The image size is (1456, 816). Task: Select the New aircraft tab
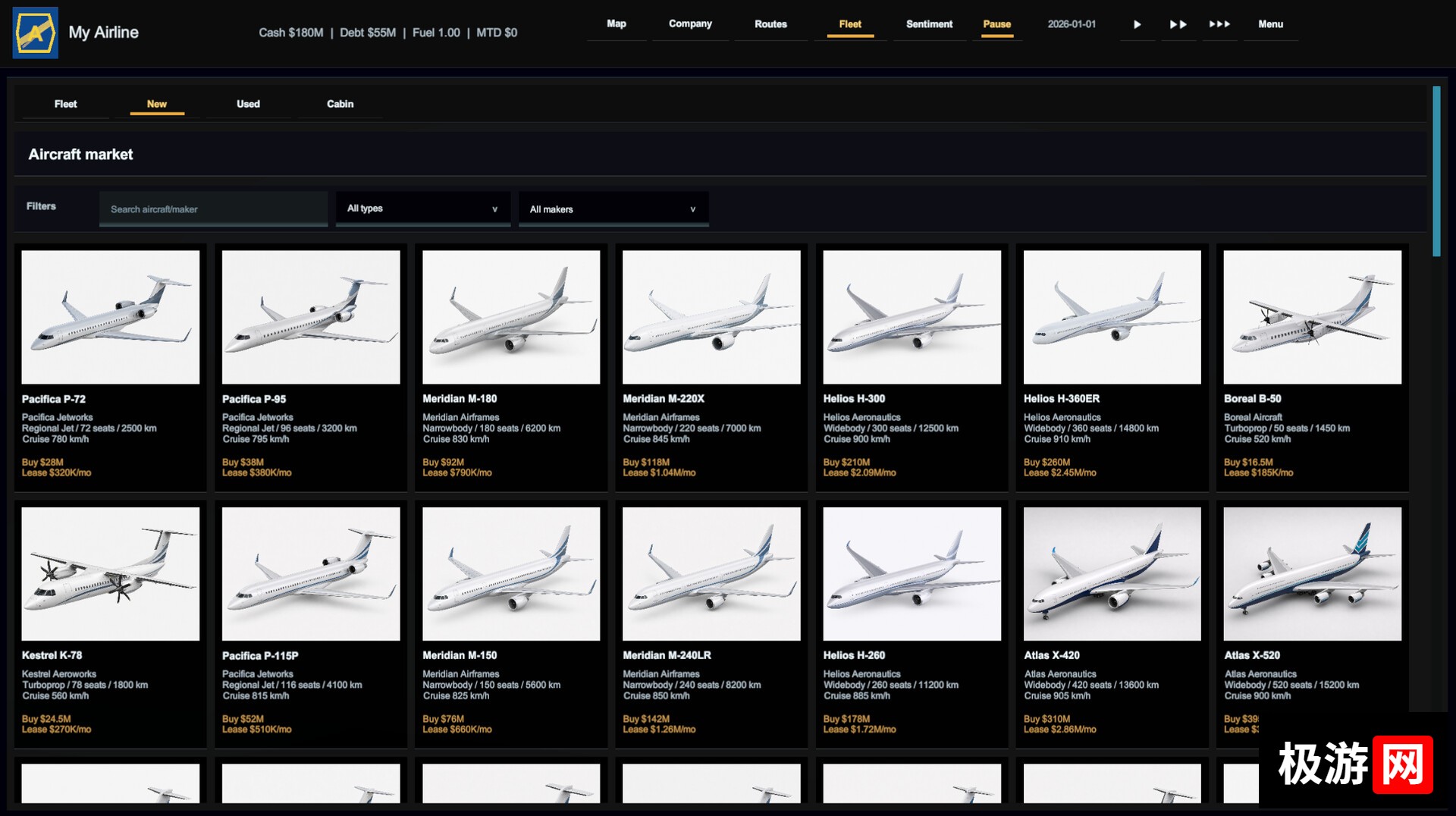pyautogui.click(x=157, y=104)
